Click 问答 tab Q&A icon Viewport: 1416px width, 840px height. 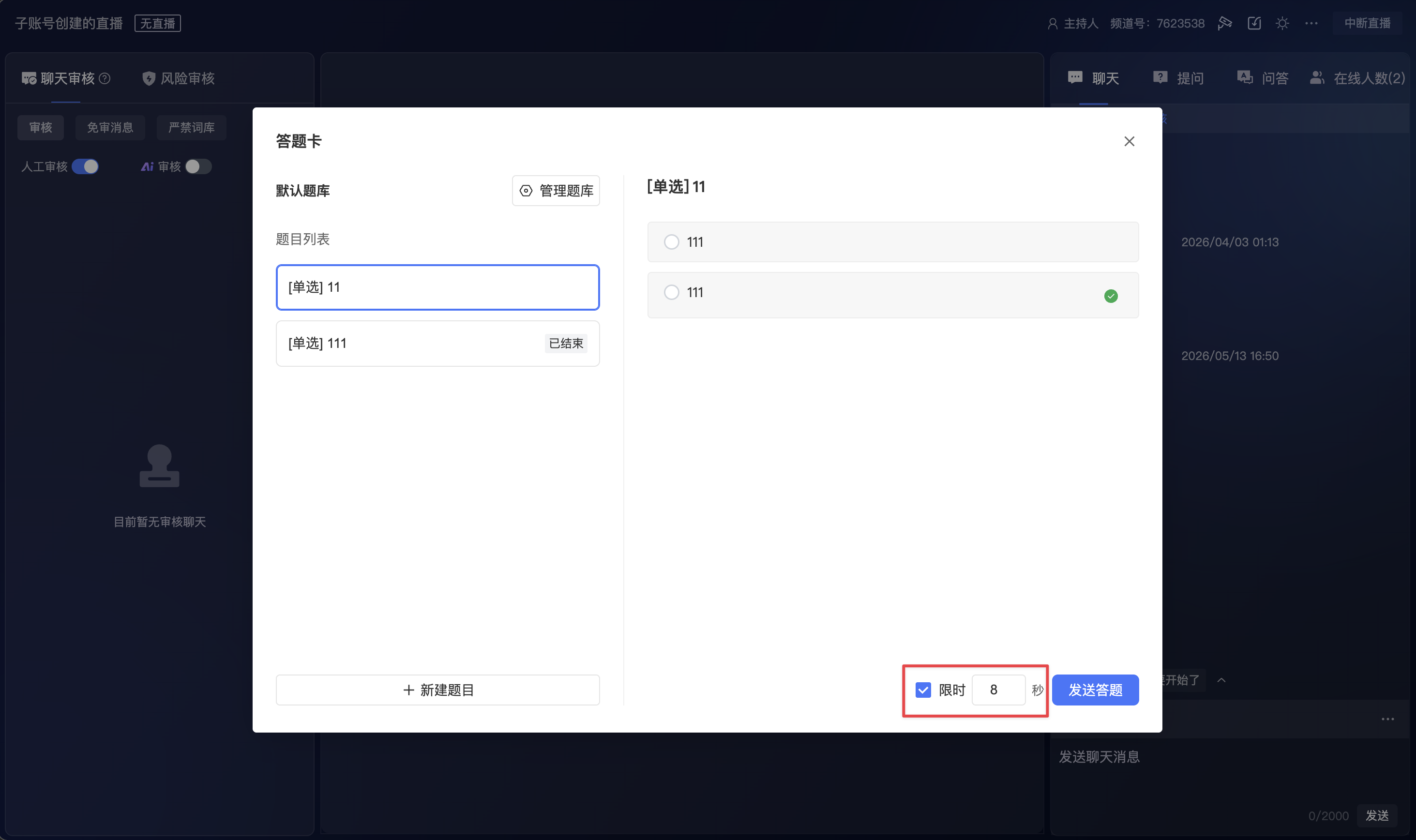(1245, 77)
